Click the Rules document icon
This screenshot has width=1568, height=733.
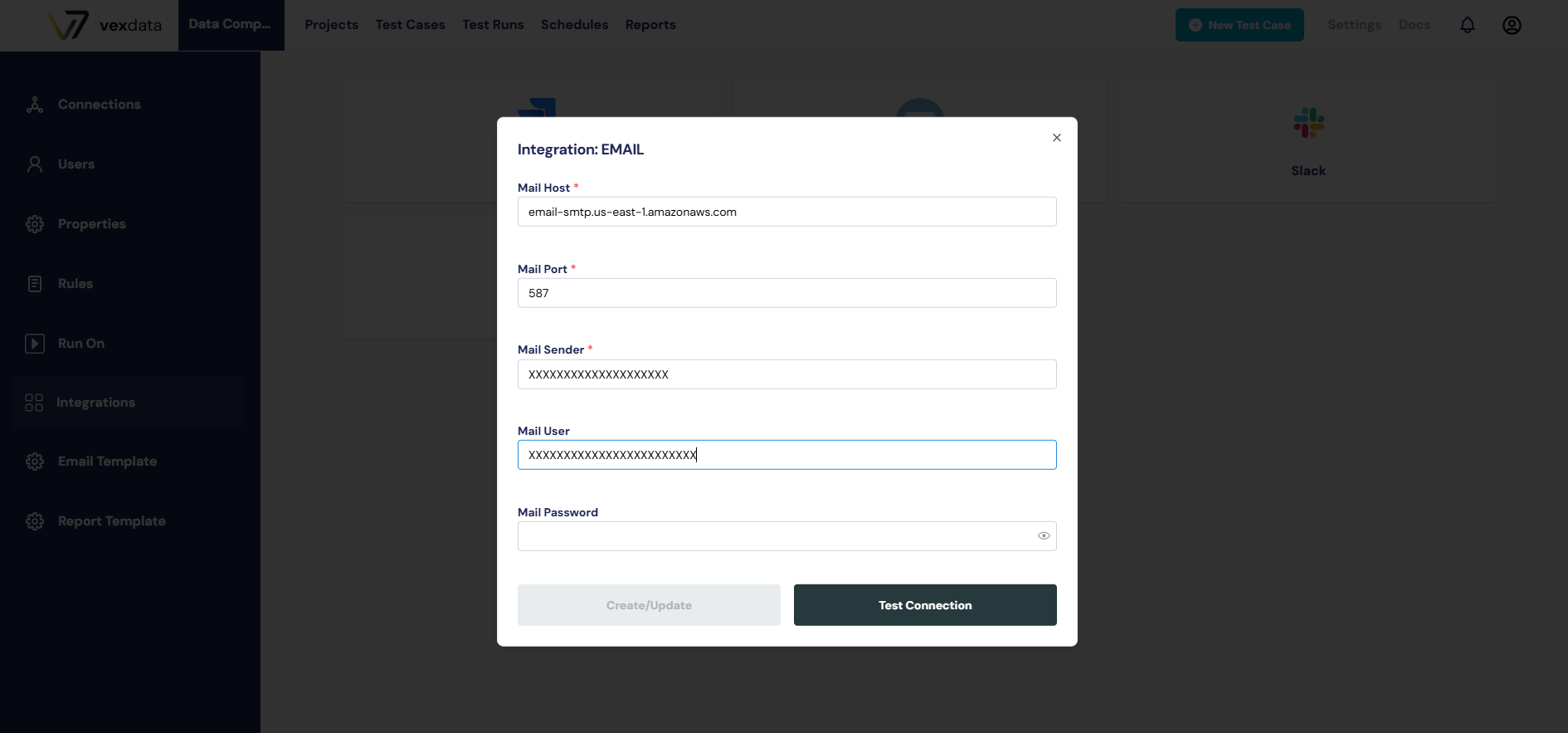coord(35,284)
